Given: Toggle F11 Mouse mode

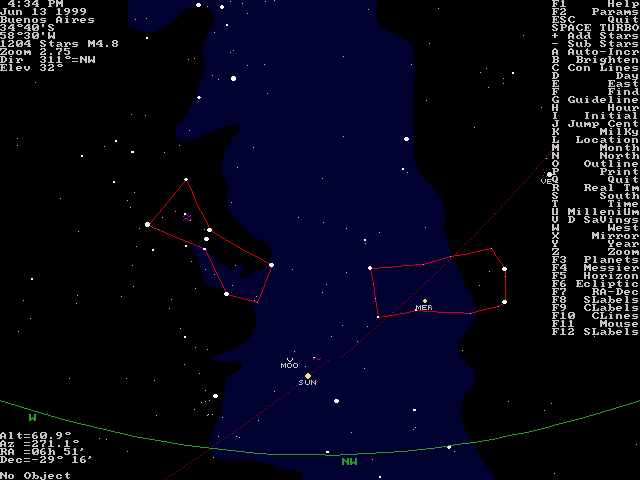Looking at the screenshot, I should click(x=596, y=324).
